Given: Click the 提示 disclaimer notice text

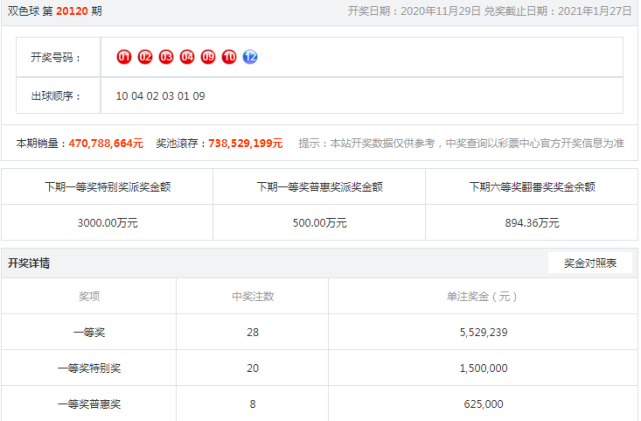Looking at the screenshot, I should point(461,143).
